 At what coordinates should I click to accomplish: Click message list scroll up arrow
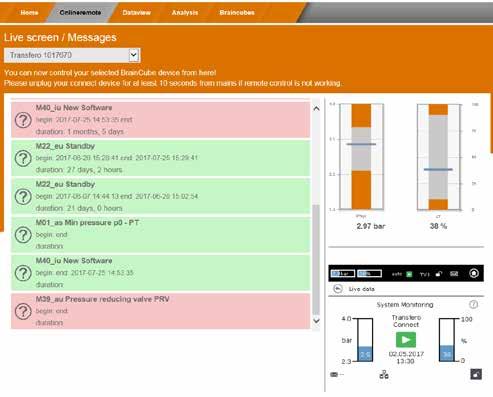[x=316, y=108]
